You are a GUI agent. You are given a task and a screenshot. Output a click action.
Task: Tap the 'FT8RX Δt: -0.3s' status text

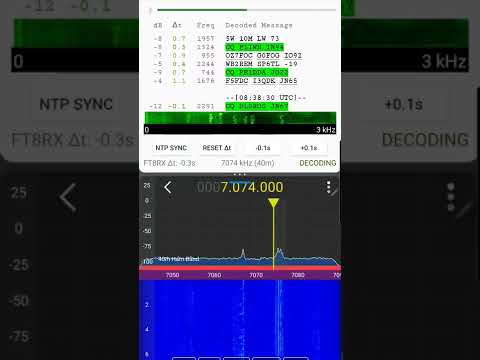(x=169, y=163)
